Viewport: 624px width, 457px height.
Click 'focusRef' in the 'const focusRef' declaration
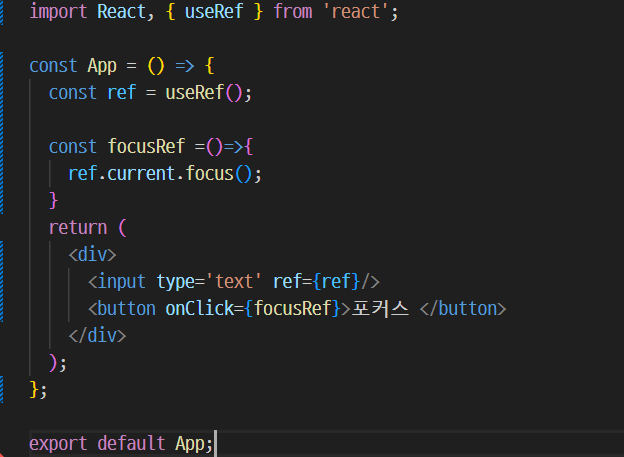click(x=146, y=146)
